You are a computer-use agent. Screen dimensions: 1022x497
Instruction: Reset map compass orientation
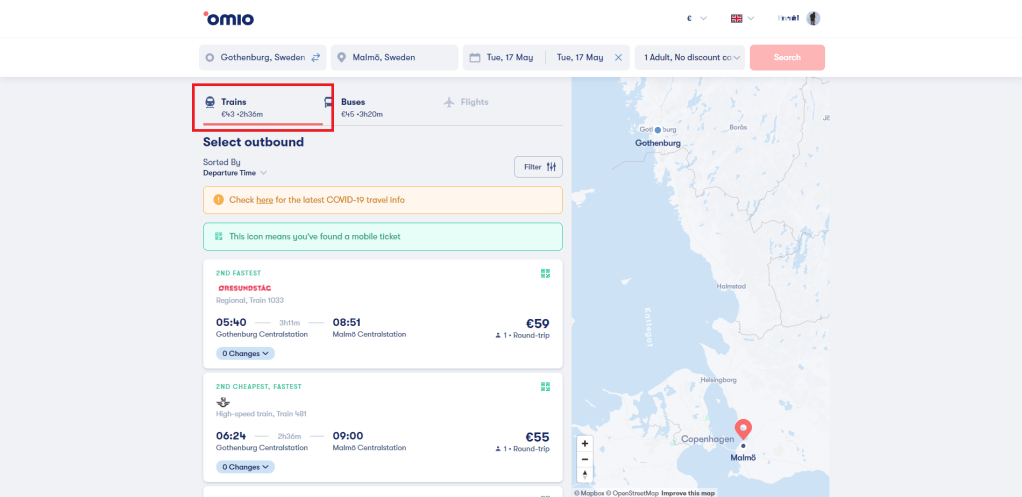pos(585,475)
